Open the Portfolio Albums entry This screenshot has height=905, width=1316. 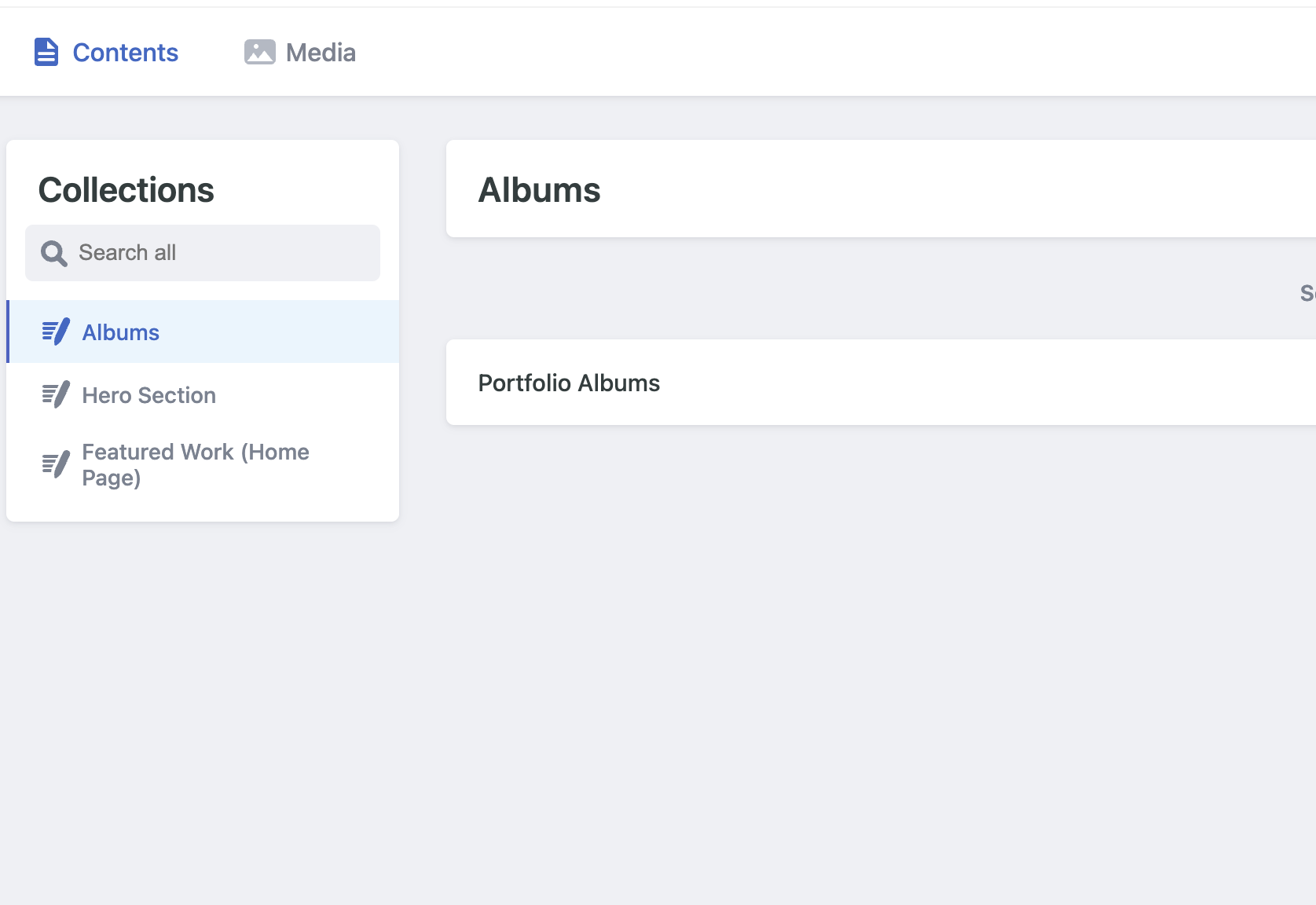(x=570, y=383)
